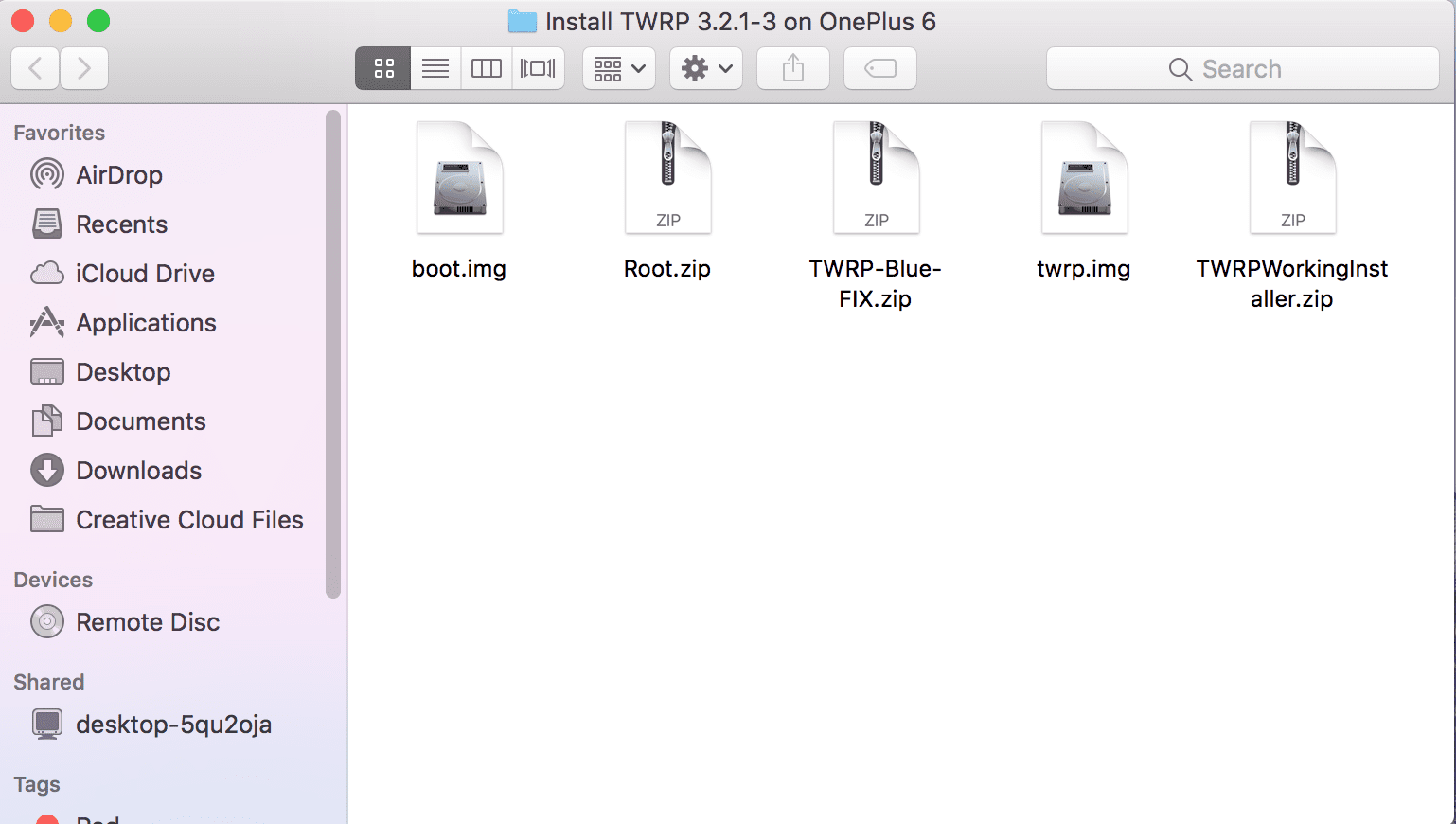
Task: Open iCloud Drive in sidebar
Action: [145, 274]
